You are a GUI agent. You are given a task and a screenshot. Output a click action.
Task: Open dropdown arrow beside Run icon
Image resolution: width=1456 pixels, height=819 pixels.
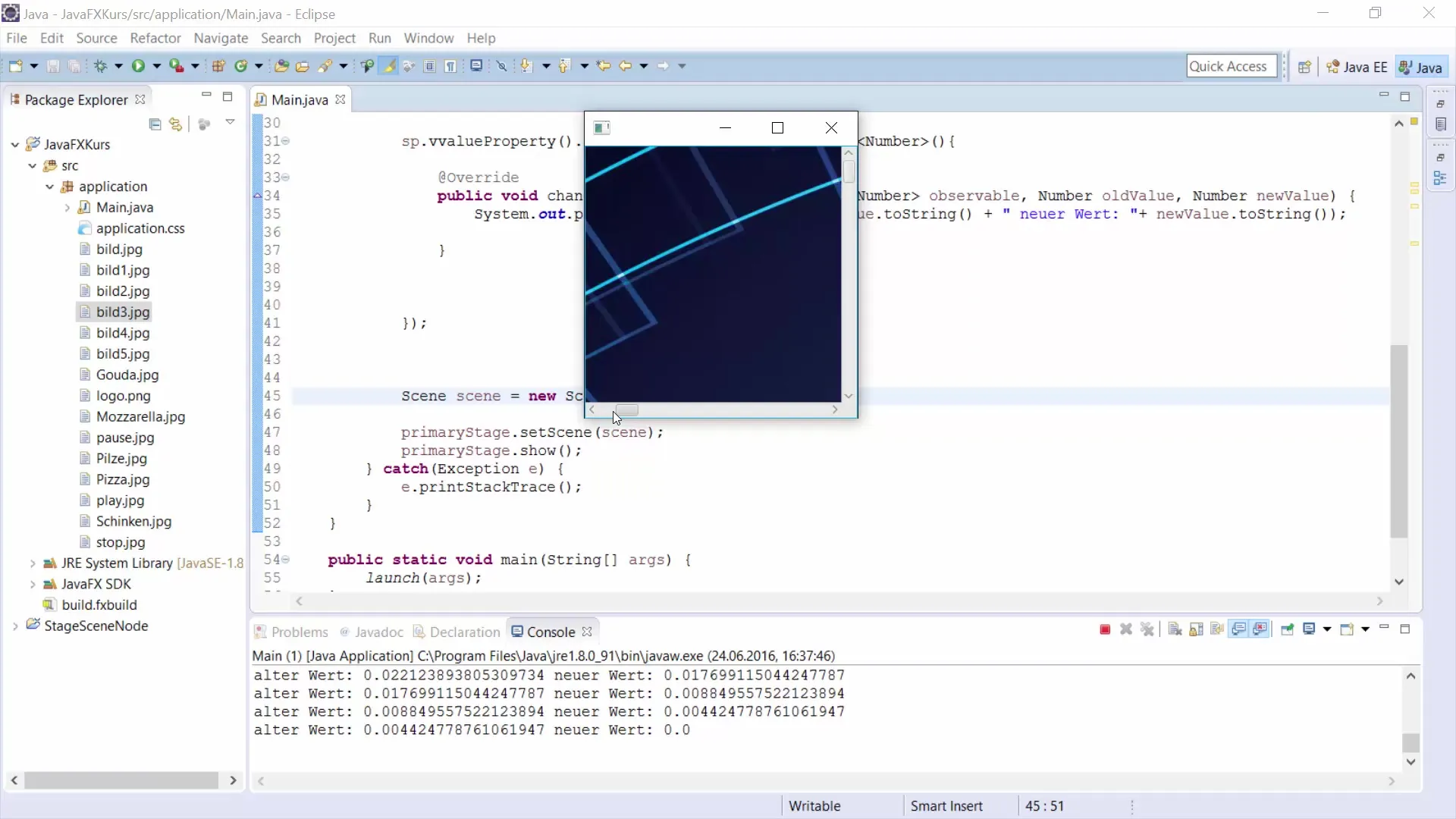click(157, 66)
